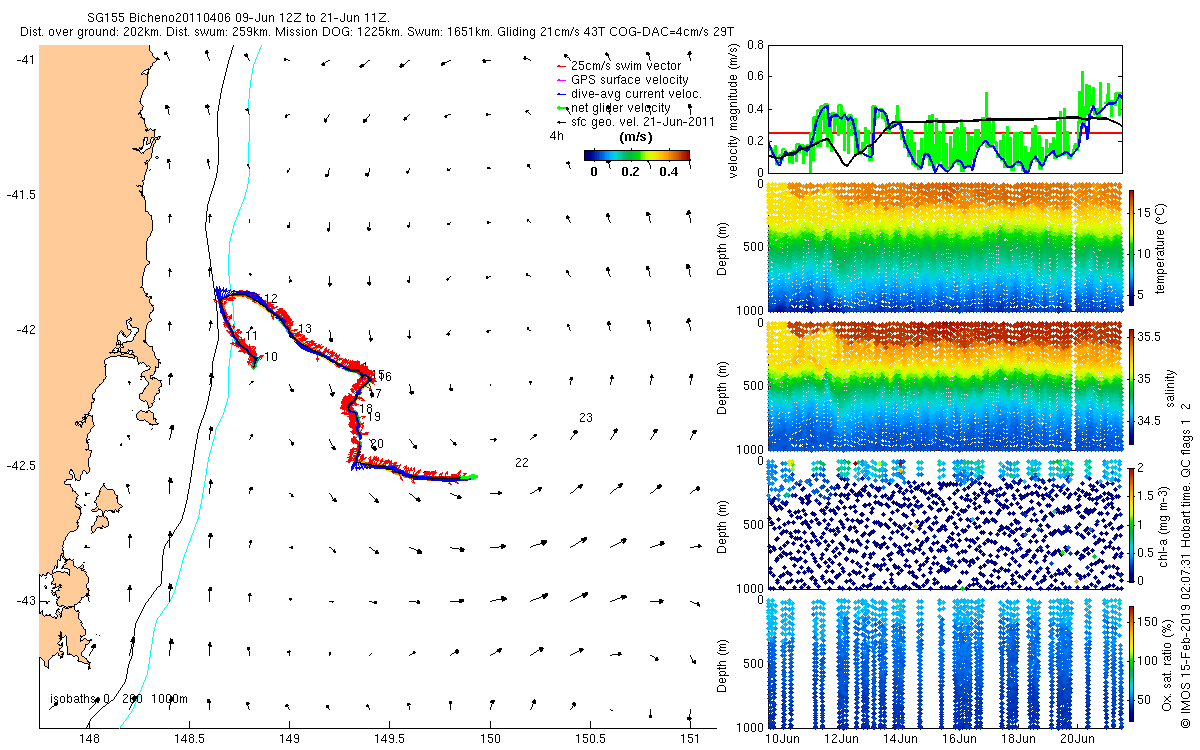Viewport: 1200px width, 750px height.
Task: Click the '18Jun' date tick label
Action: [1019, 738]
